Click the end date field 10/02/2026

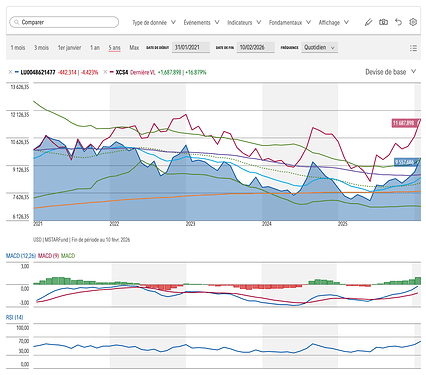pos(256,47)
